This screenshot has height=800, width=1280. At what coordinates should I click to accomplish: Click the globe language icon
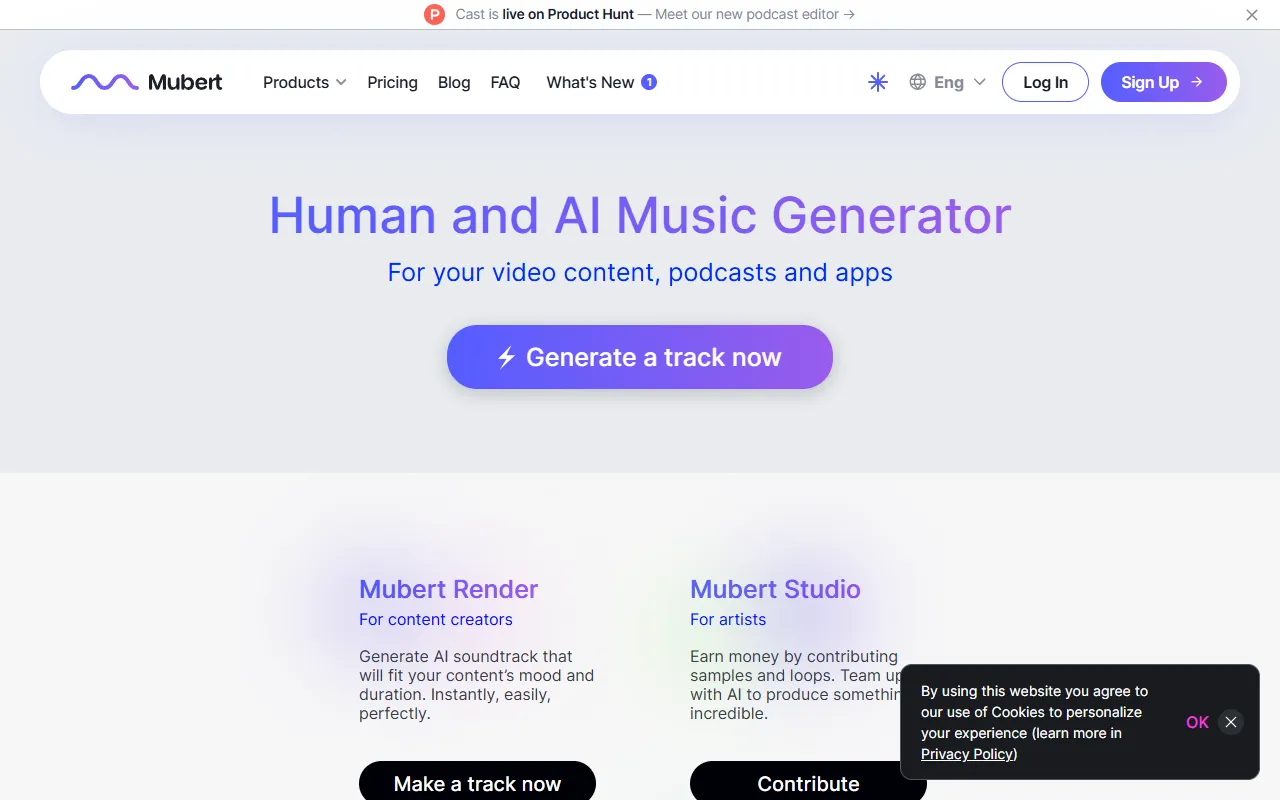(x=917, y=82)
